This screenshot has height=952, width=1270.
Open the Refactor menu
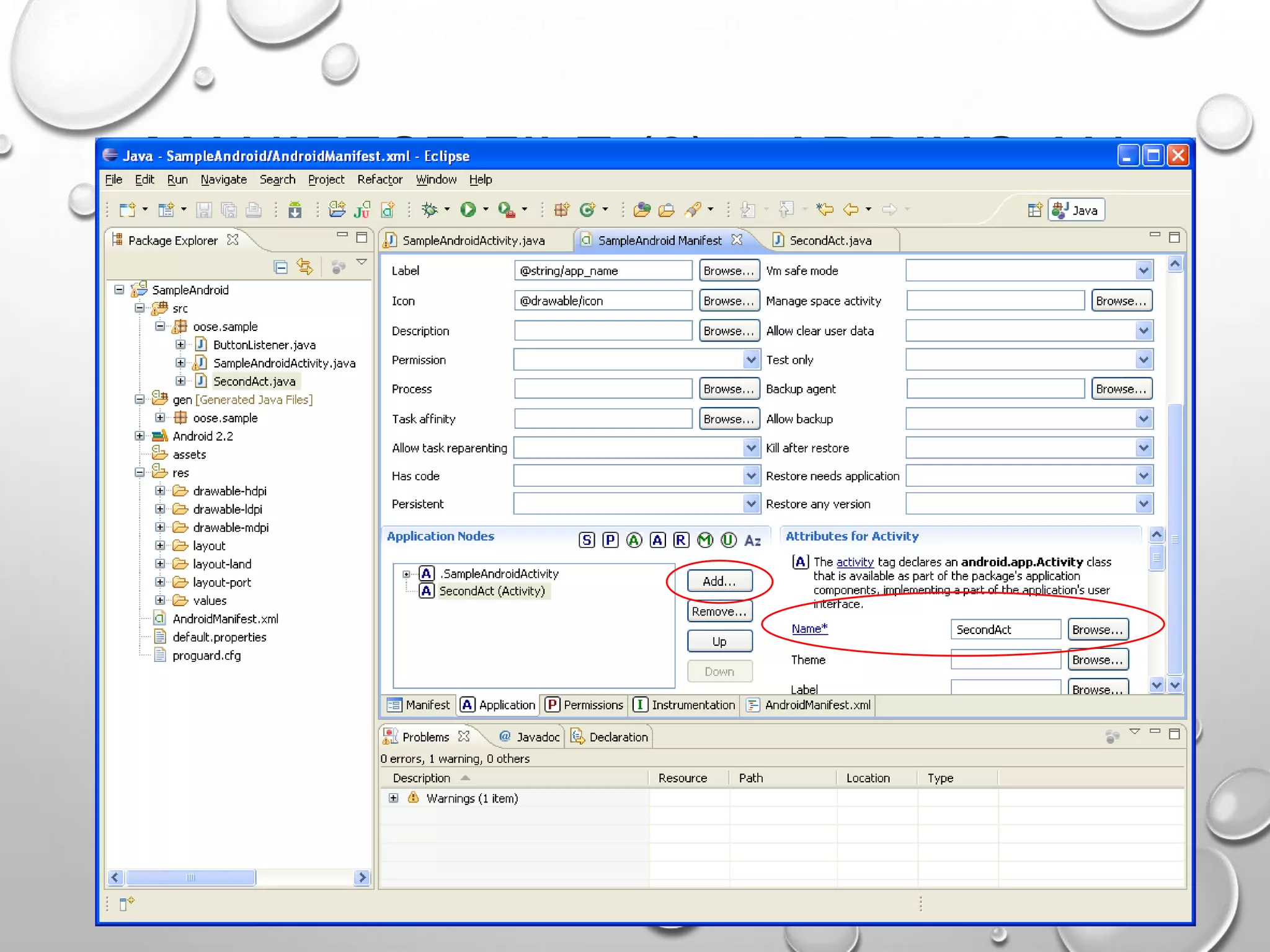(380, 179)
